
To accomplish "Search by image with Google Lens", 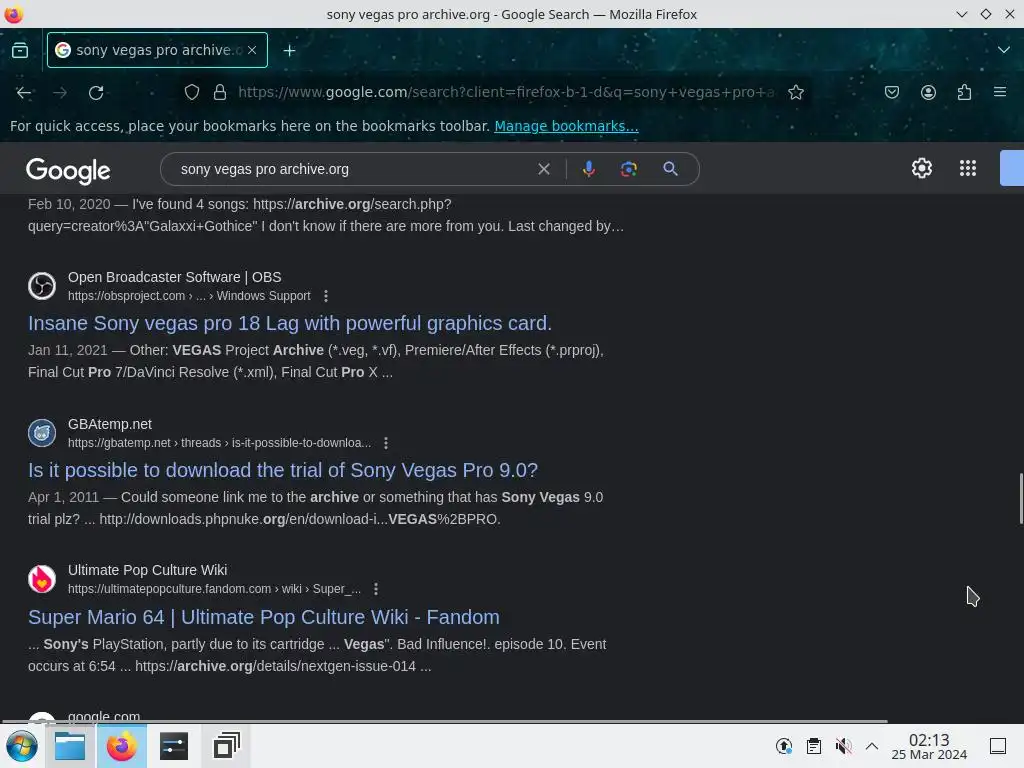I will click(628, 169).
